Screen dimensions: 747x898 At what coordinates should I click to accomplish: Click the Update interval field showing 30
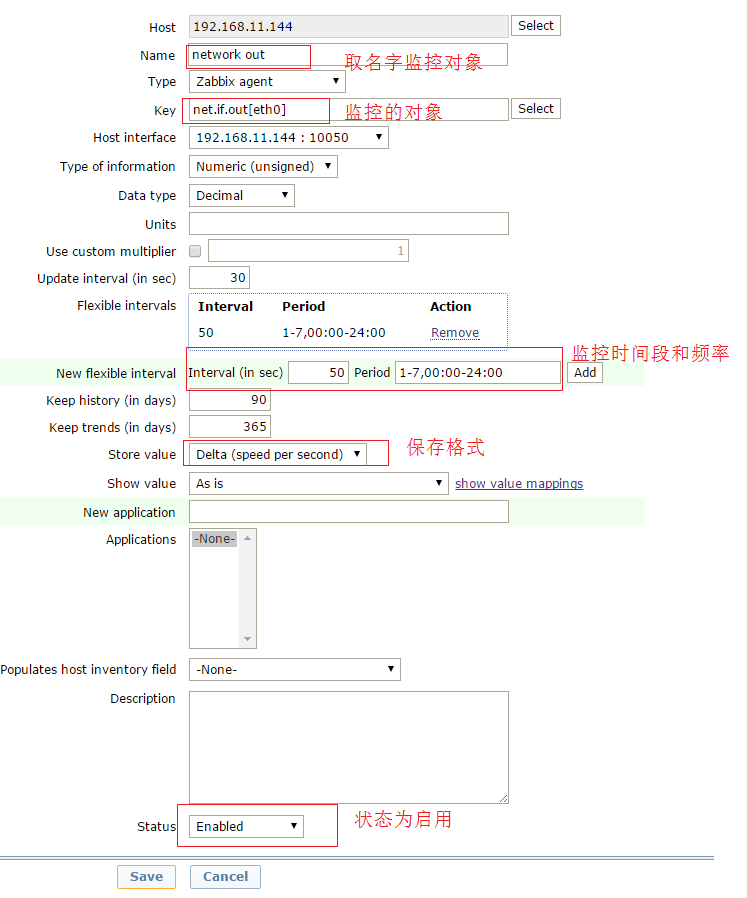[219, 278]
